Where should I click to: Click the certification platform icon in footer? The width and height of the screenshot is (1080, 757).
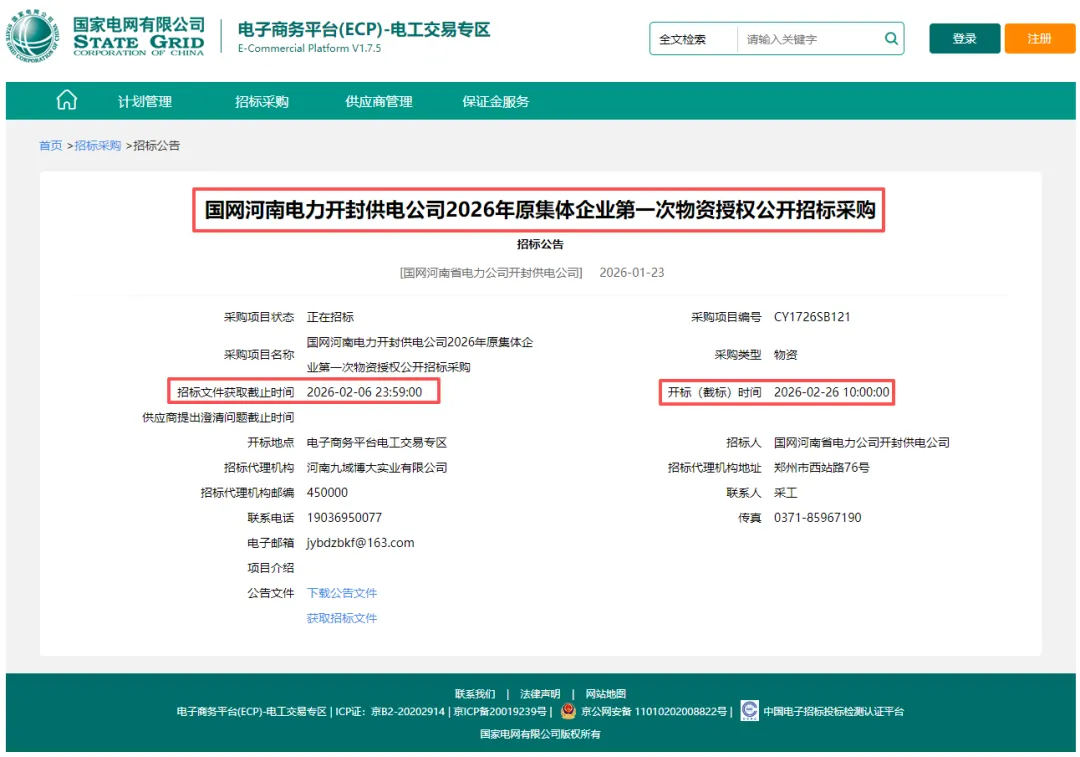749,710
